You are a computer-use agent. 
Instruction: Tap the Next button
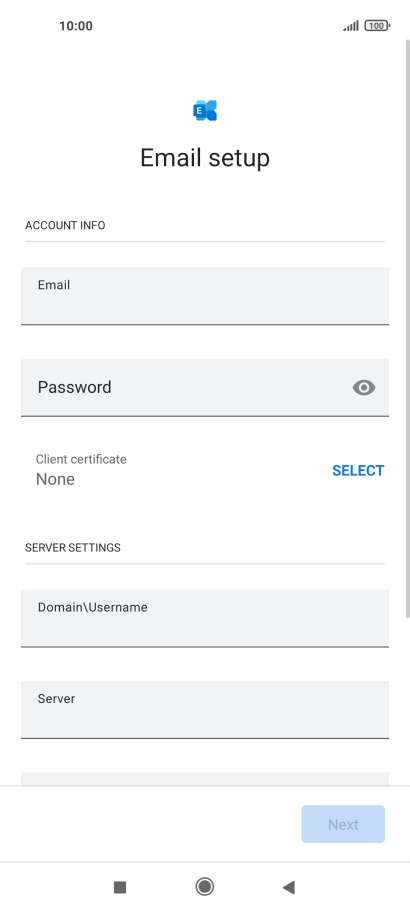pyautogui.click(x=343, y=824)
